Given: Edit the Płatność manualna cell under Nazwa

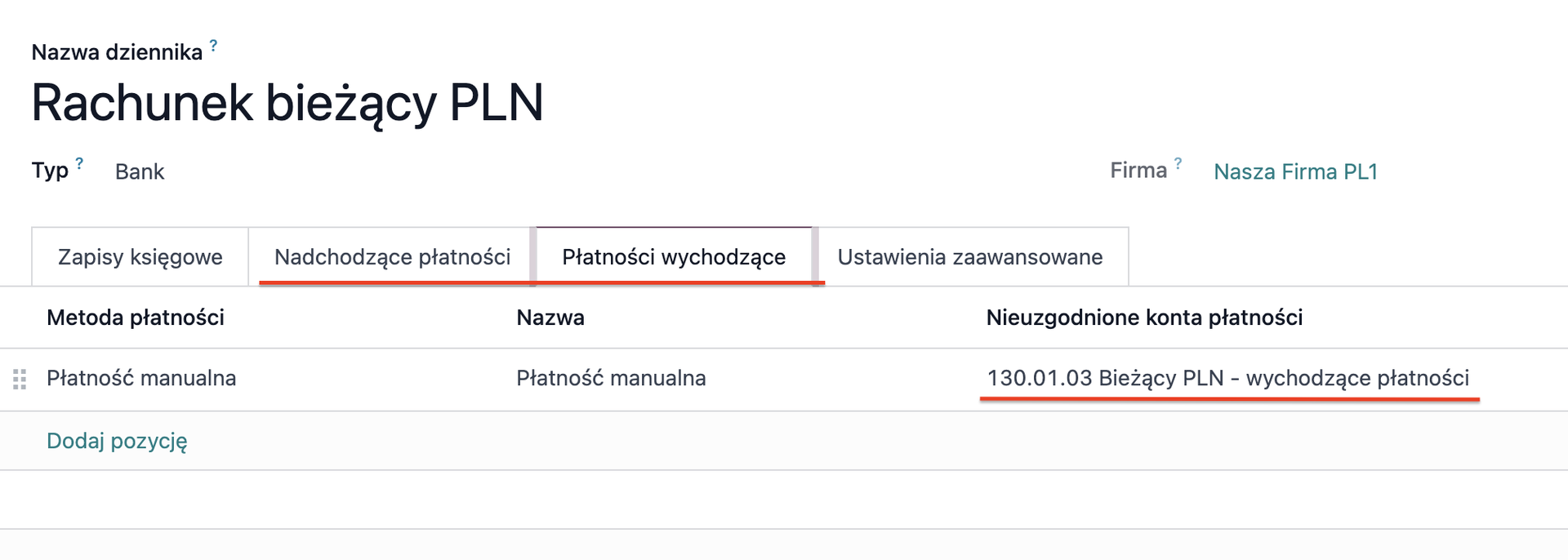Looking at the screenshot, I should 611,378.
